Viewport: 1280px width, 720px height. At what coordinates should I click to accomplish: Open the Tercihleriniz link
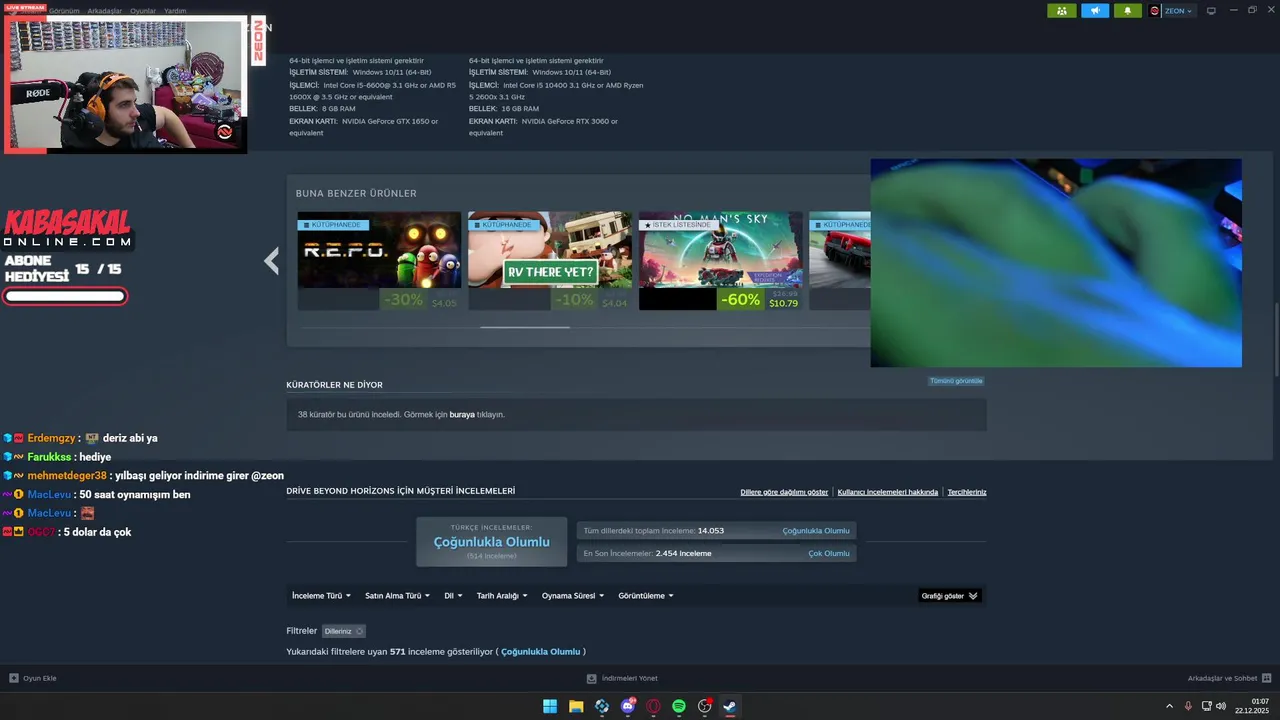click(967, 492)
